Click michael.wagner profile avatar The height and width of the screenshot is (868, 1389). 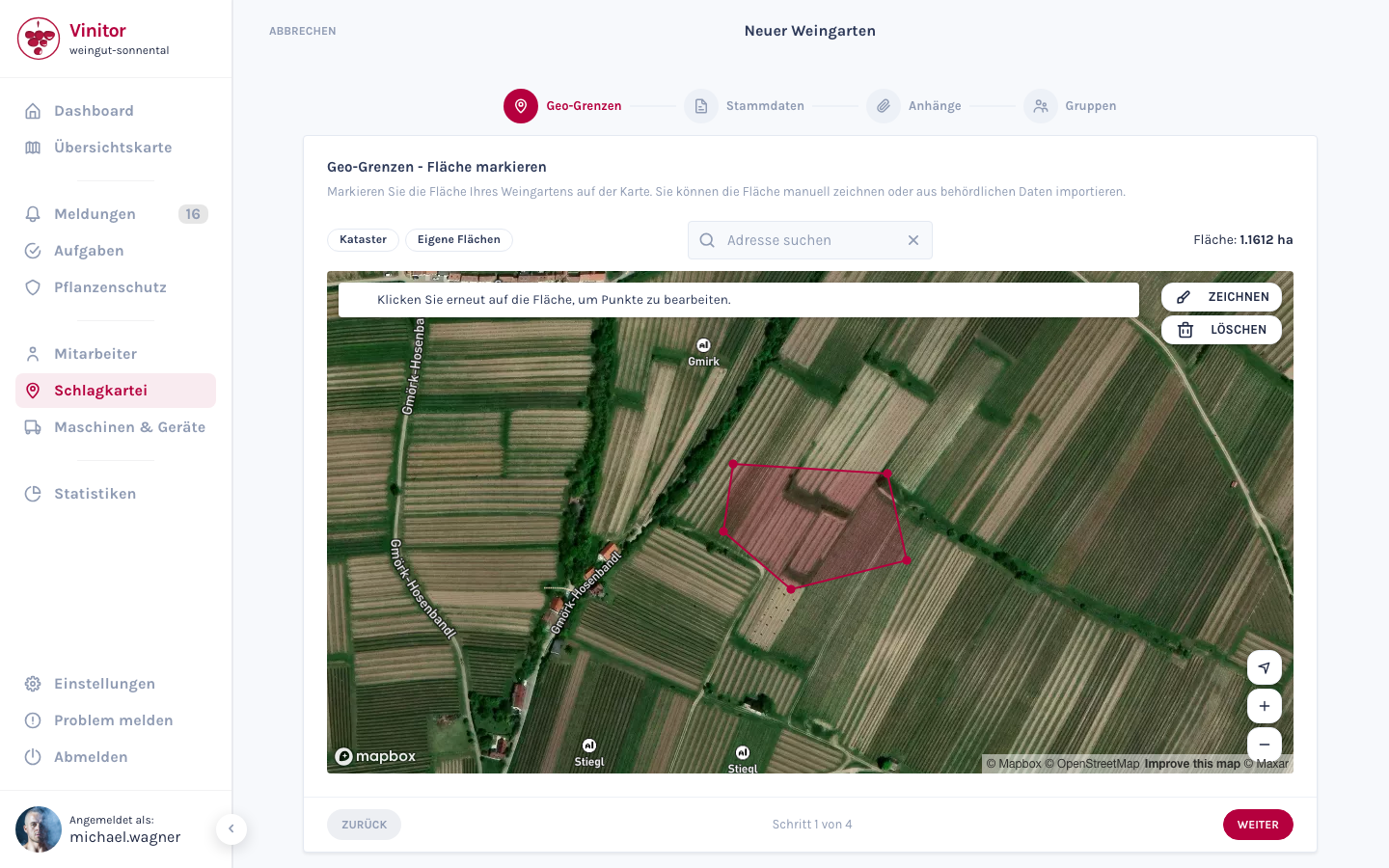coord(39,829)
